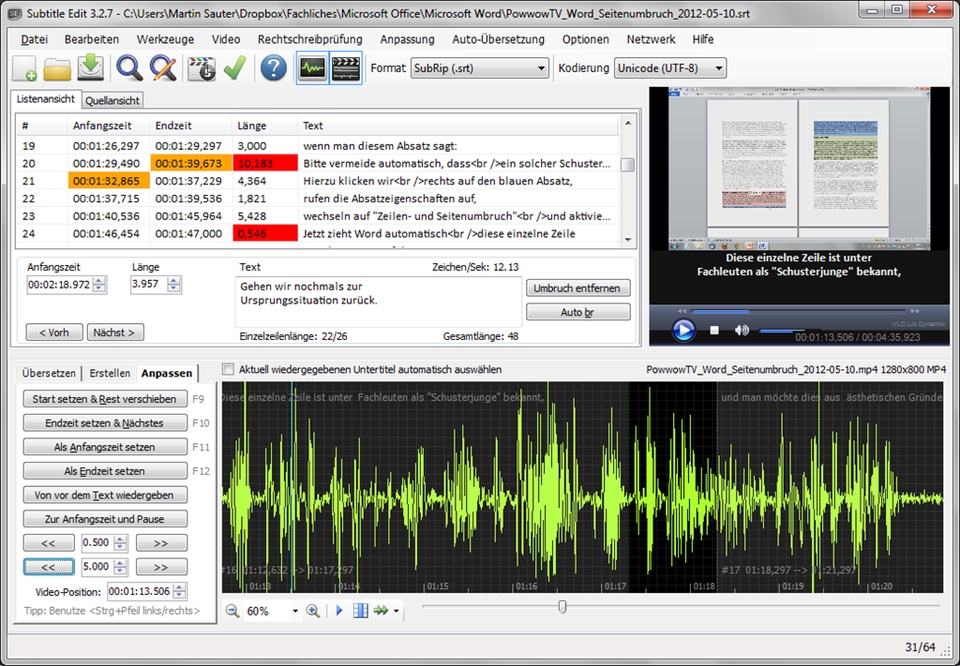Switch to the Erstellen tab

coord(110,373)
